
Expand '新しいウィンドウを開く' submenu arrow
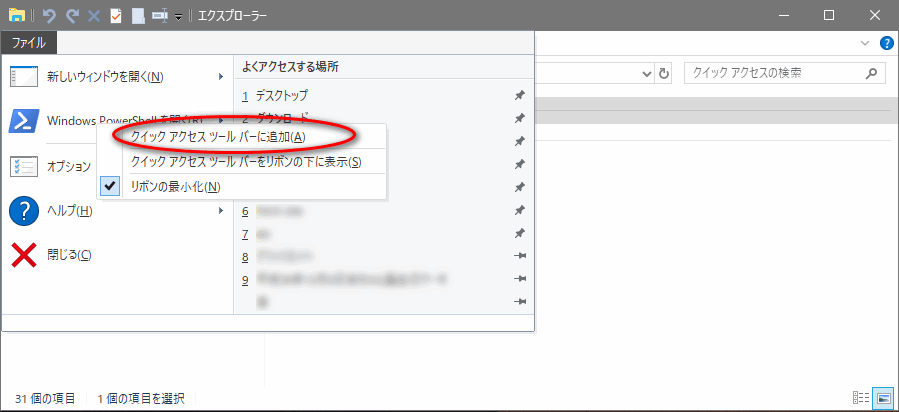(220, 76)
